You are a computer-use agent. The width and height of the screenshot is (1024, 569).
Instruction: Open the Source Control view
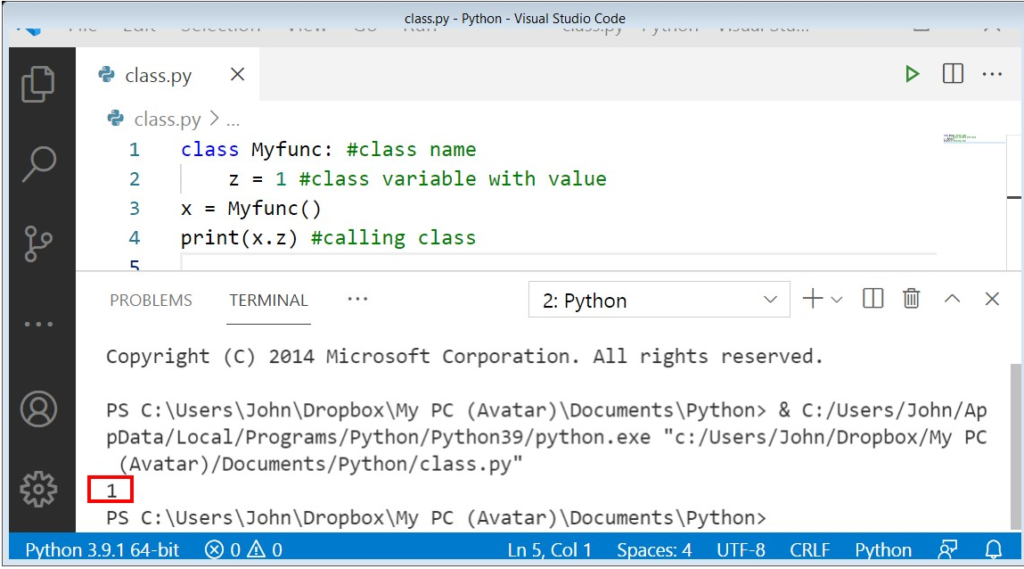[x=38, y=244]
